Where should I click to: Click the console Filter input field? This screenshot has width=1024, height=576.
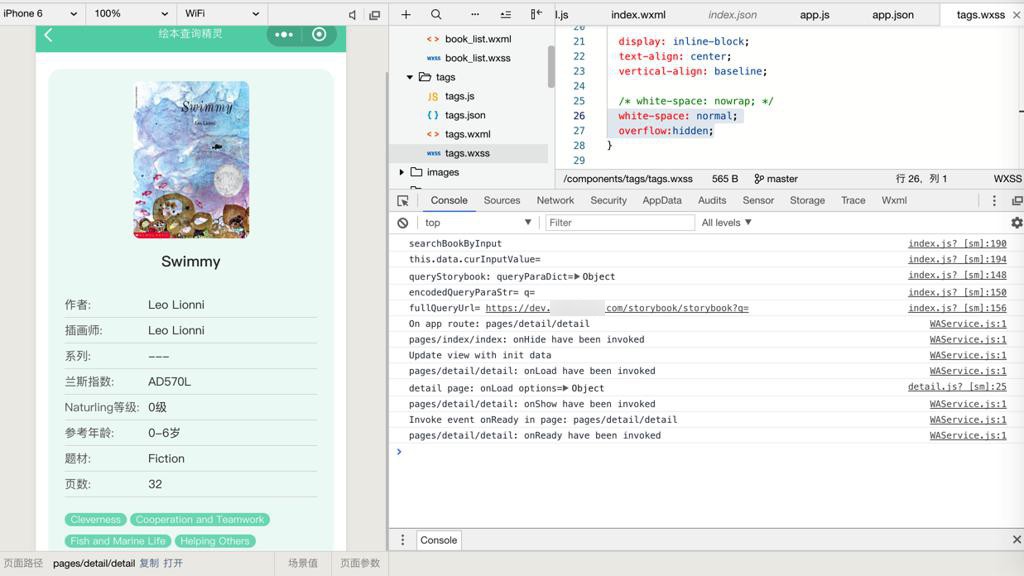pos(620,223)
